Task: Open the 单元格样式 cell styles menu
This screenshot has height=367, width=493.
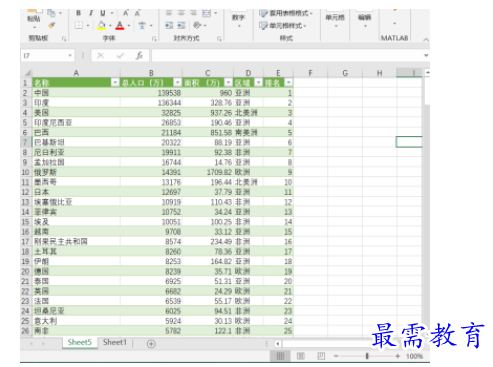Action: click(x=283, y=25)
